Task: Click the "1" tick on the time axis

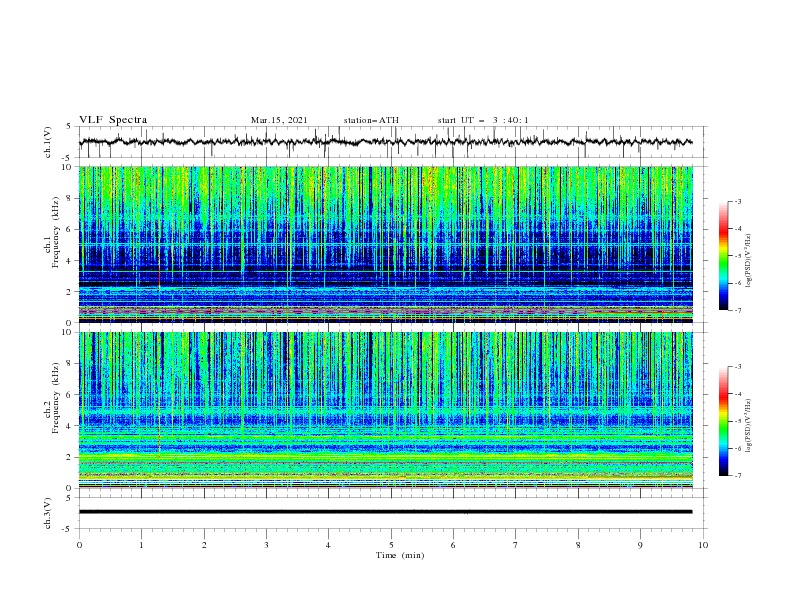Action: click(141, 545)
